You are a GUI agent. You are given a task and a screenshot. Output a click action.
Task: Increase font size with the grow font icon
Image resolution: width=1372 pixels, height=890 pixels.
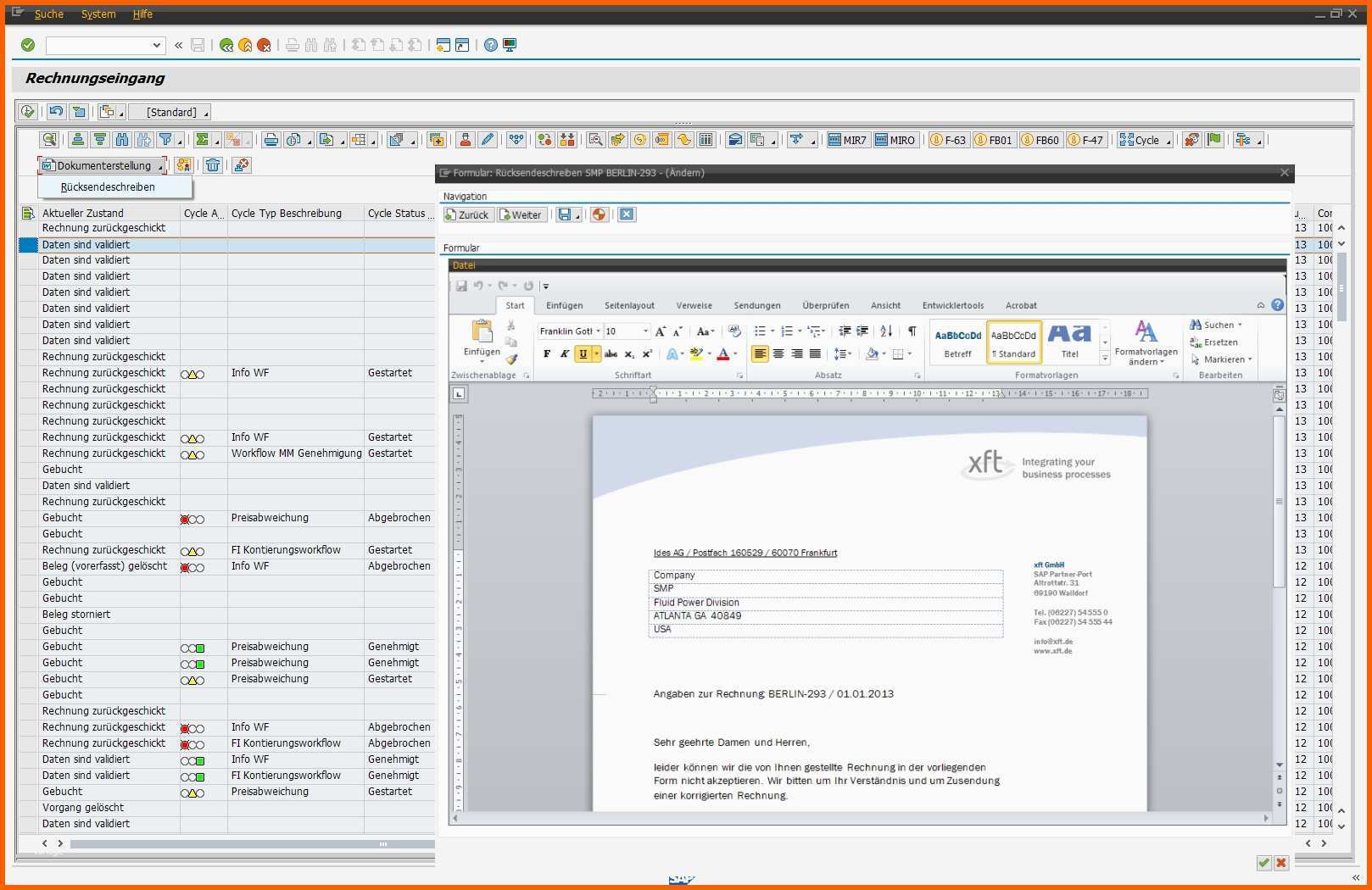[661, 331]
